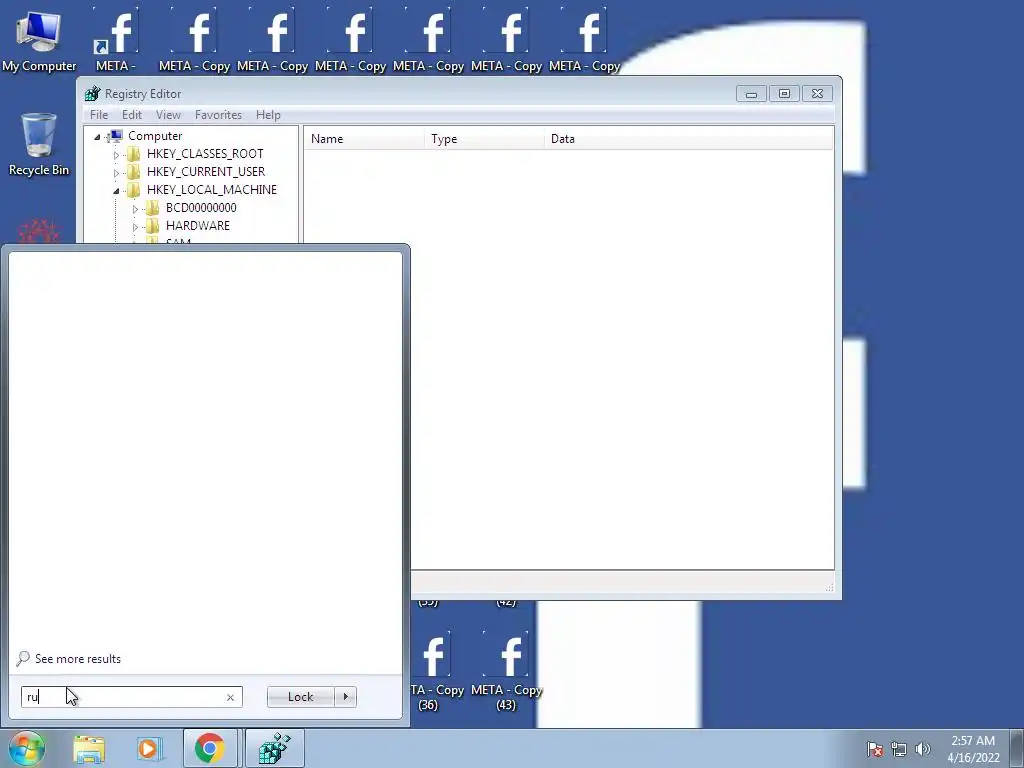Collapse HKEY_LOCAL_MACHINE key
The image size is (1024, 768).
coord(116,191)
